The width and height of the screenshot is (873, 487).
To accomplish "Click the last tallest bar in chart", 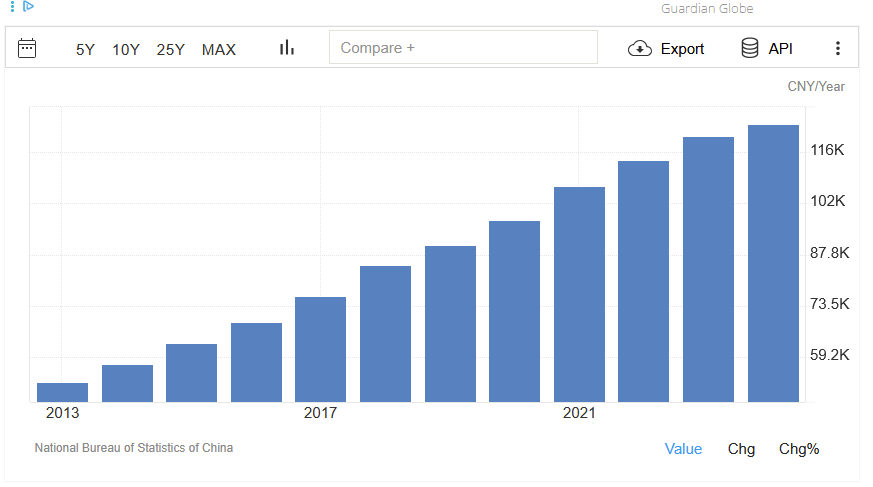I will (x=773, y=263).
